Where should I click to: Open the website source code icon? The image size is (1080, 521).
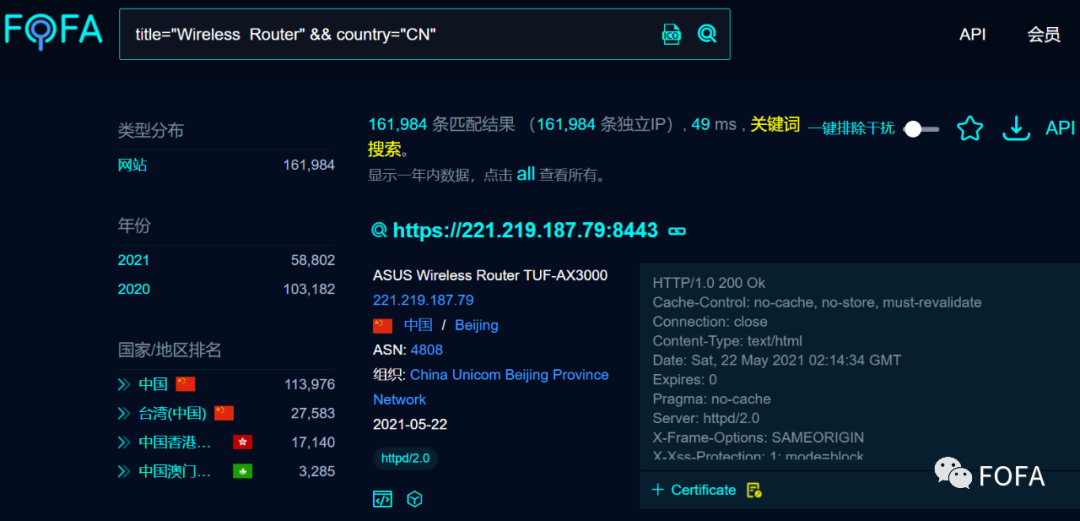[382, 499]
